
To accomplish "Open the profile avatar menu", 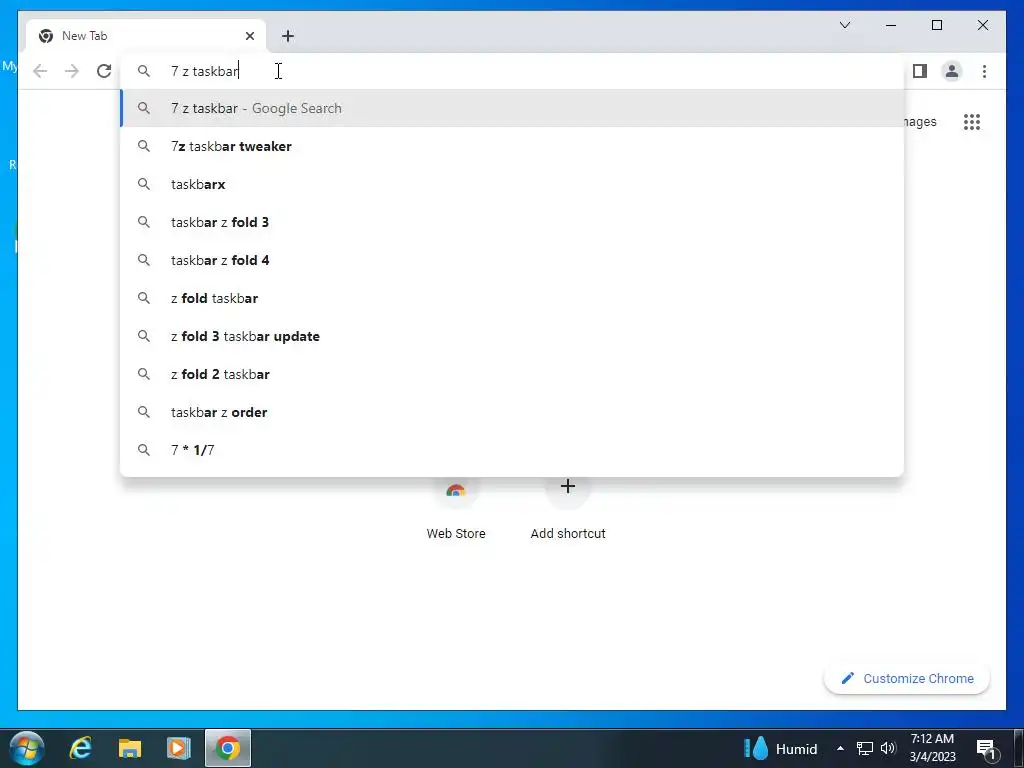I will click(x=952, y=71).
